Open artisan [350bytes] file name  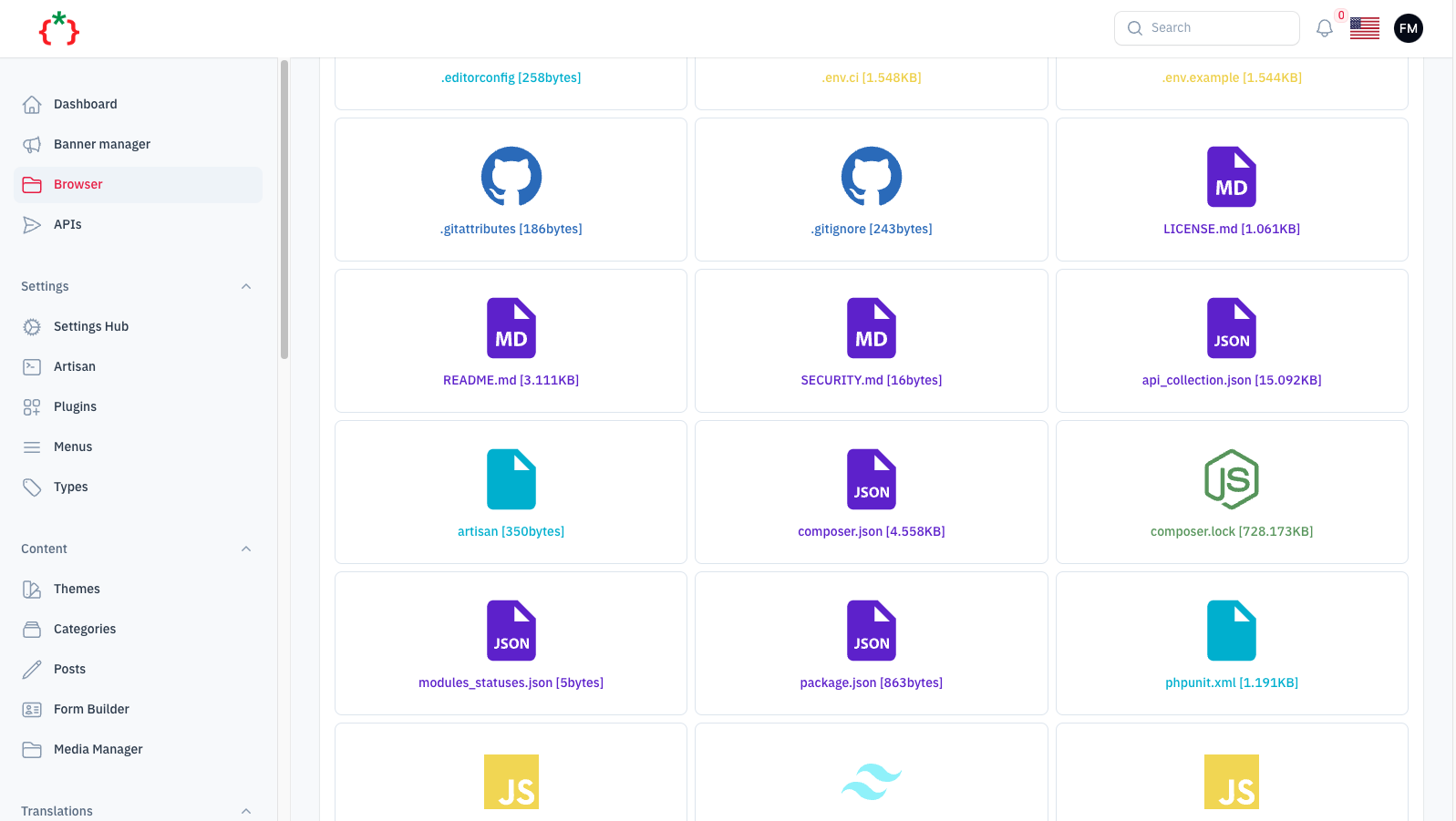coord(511,531)
